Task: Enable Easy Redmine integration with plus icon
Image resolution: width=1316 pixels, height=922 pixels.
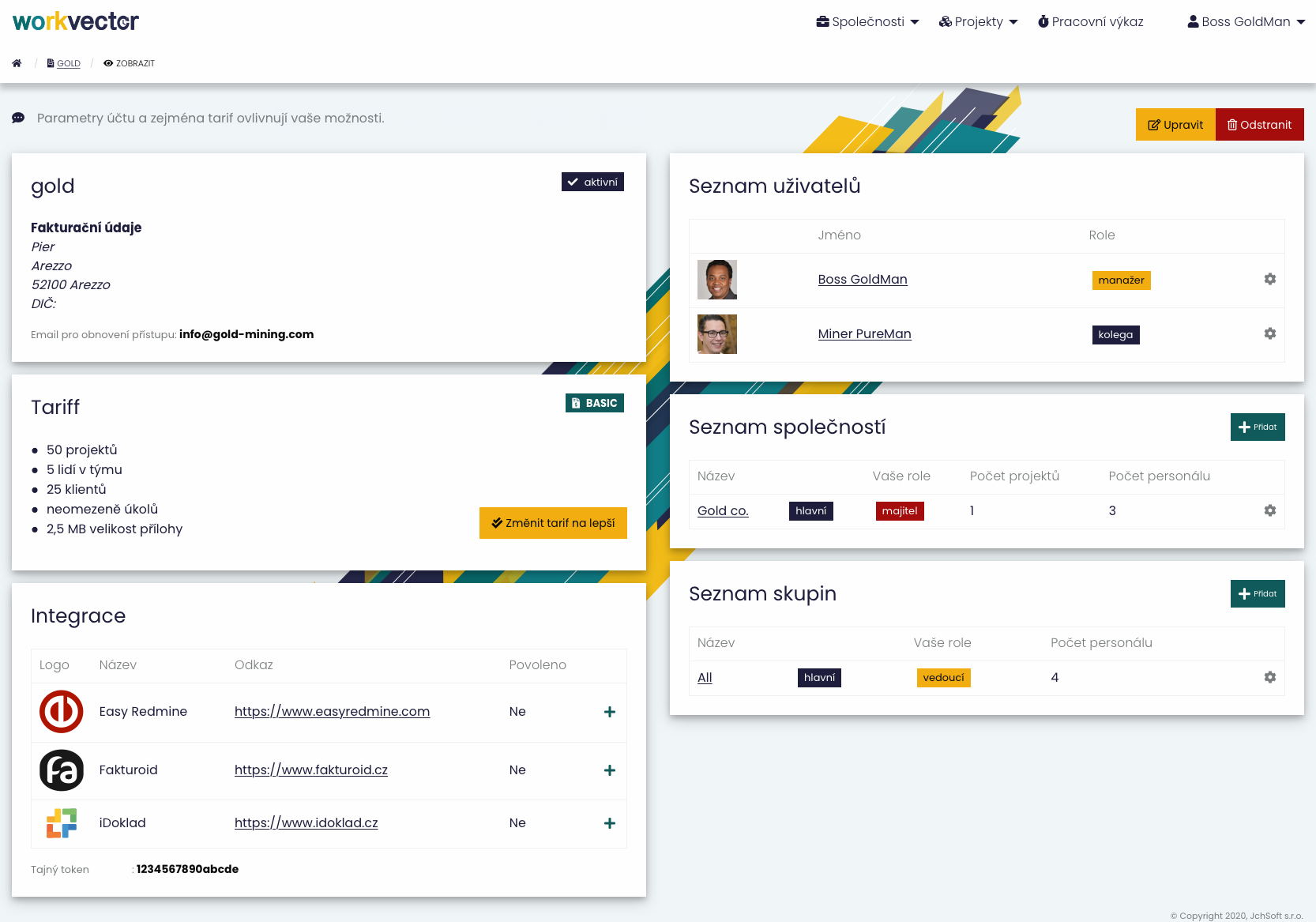Action: coord(609,712)
